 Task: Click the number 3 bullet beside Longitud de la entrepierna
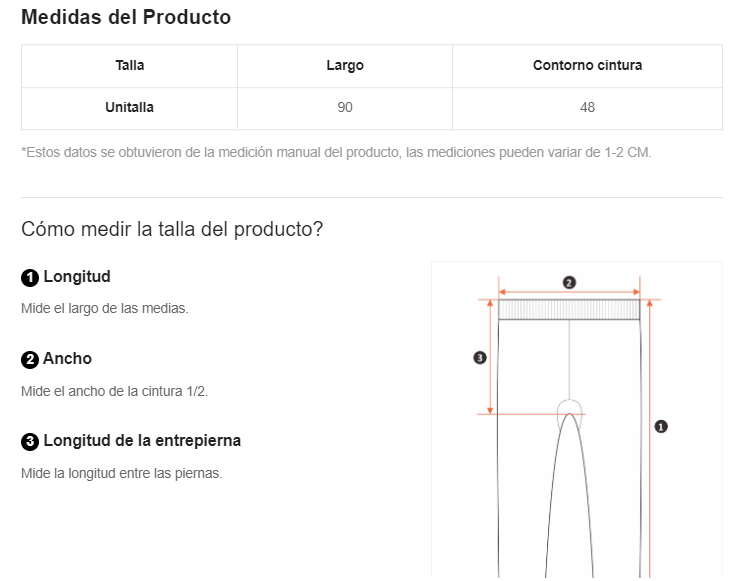(30, 441)
